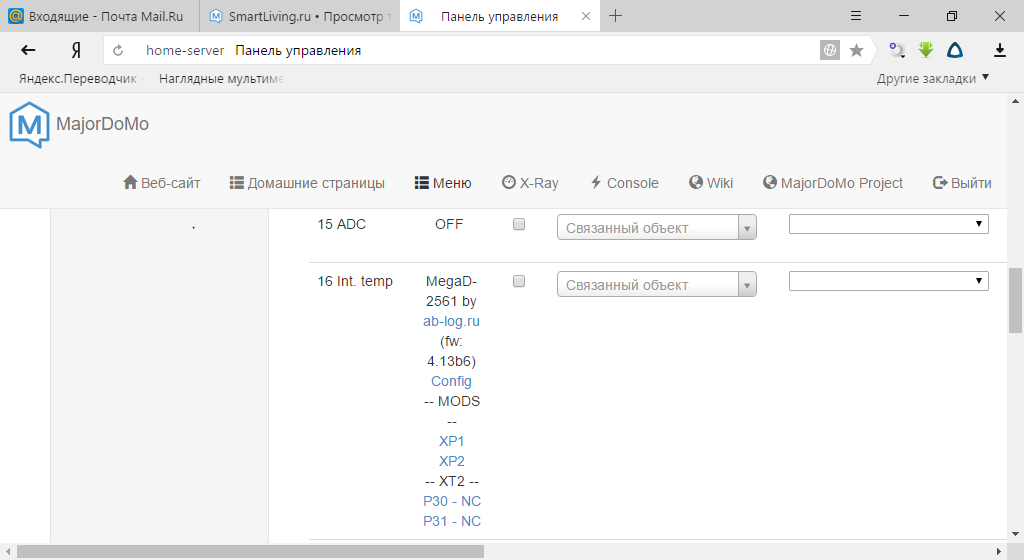Click the scroll right arrow
Screen dimensions: 1024x560
click(x=999, y=552)
